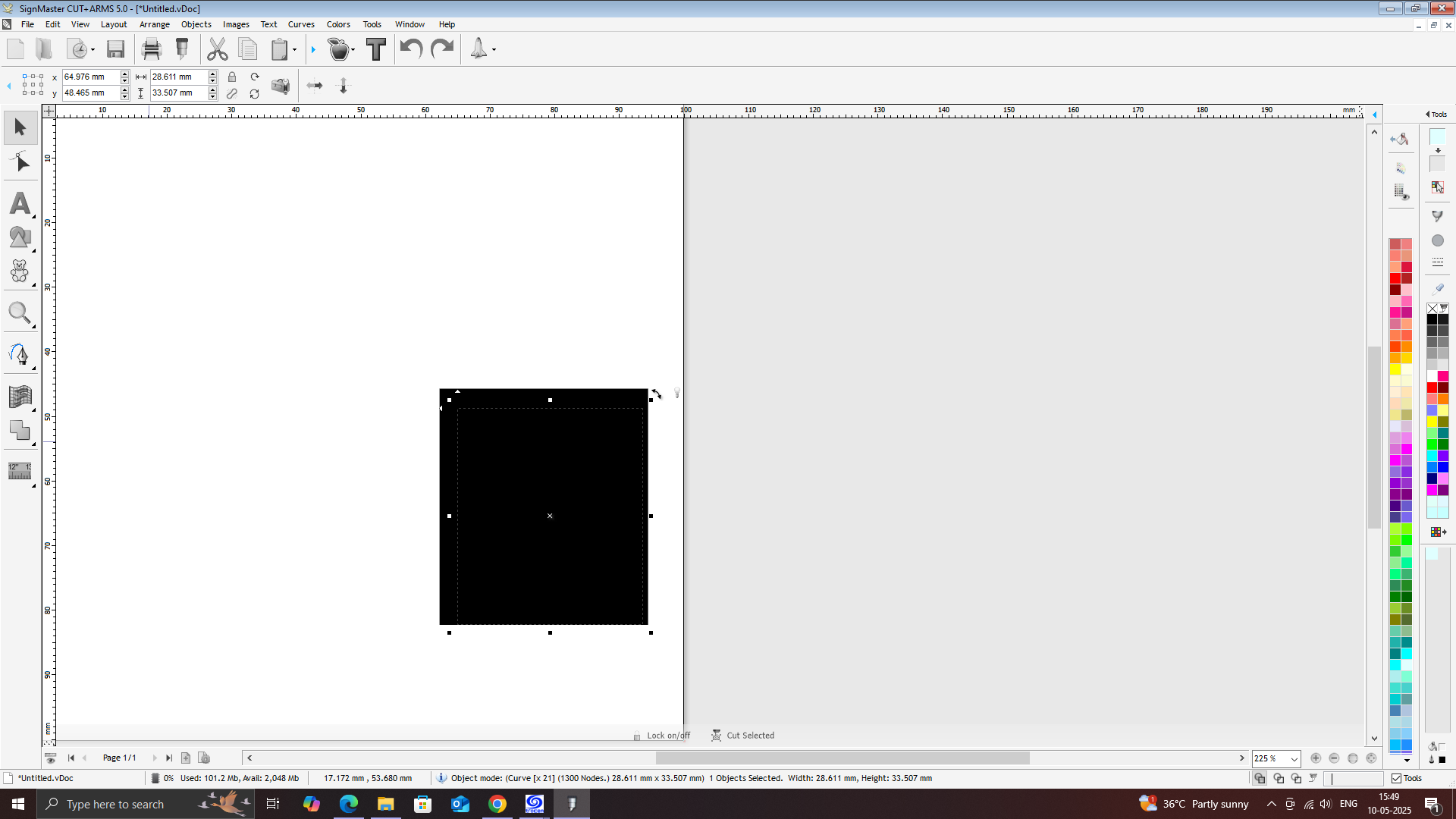Expand the apple icon dropdown arrow
This screenshot has height=819, width=1456.
coord(353,50)
